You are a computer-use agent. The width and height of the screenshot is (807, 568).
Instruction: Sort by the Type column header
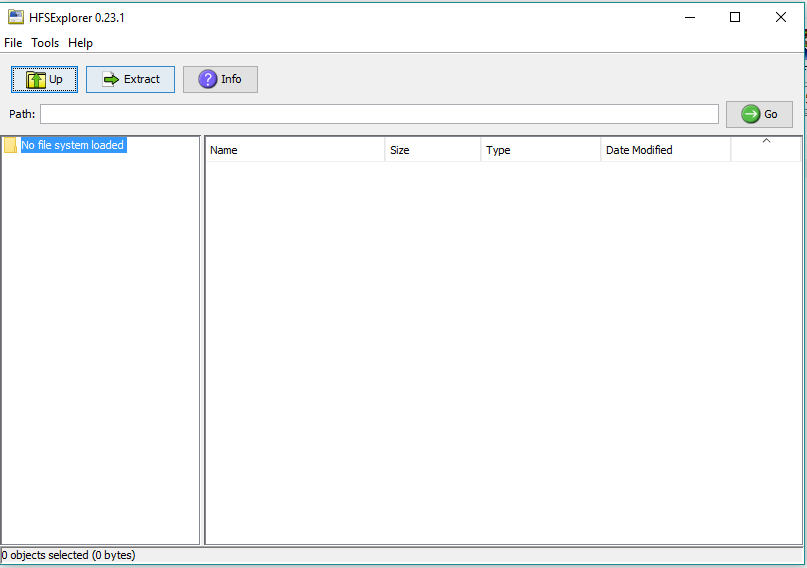(541, 150)
